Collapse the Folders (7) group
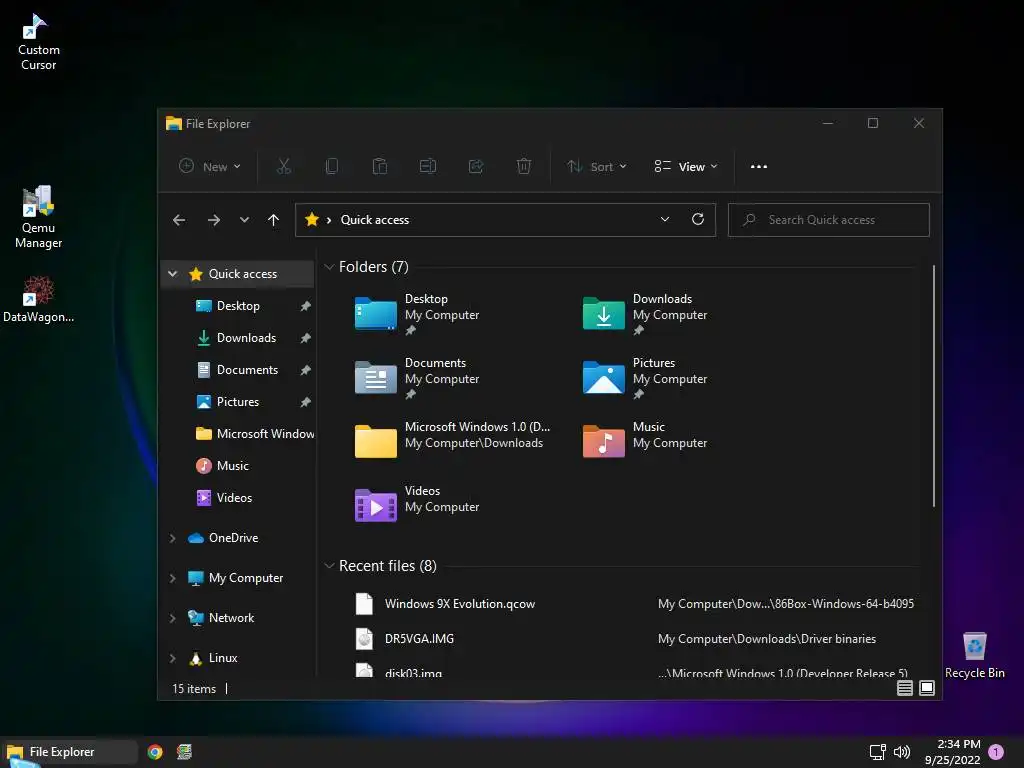The height and width of the screenshot is (768, 1024). [329, 267]
